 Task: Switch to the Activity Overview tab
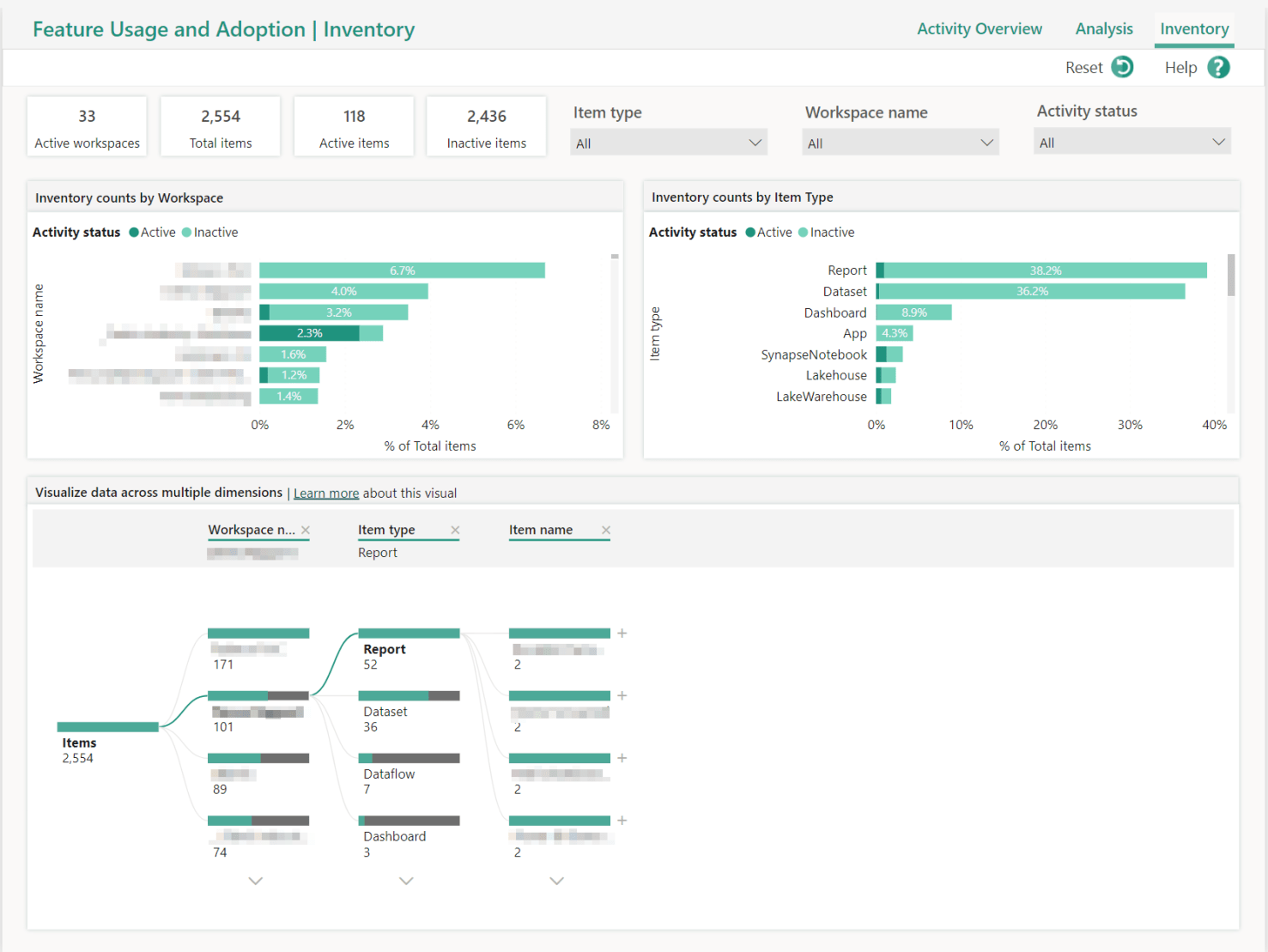[980, 28]
